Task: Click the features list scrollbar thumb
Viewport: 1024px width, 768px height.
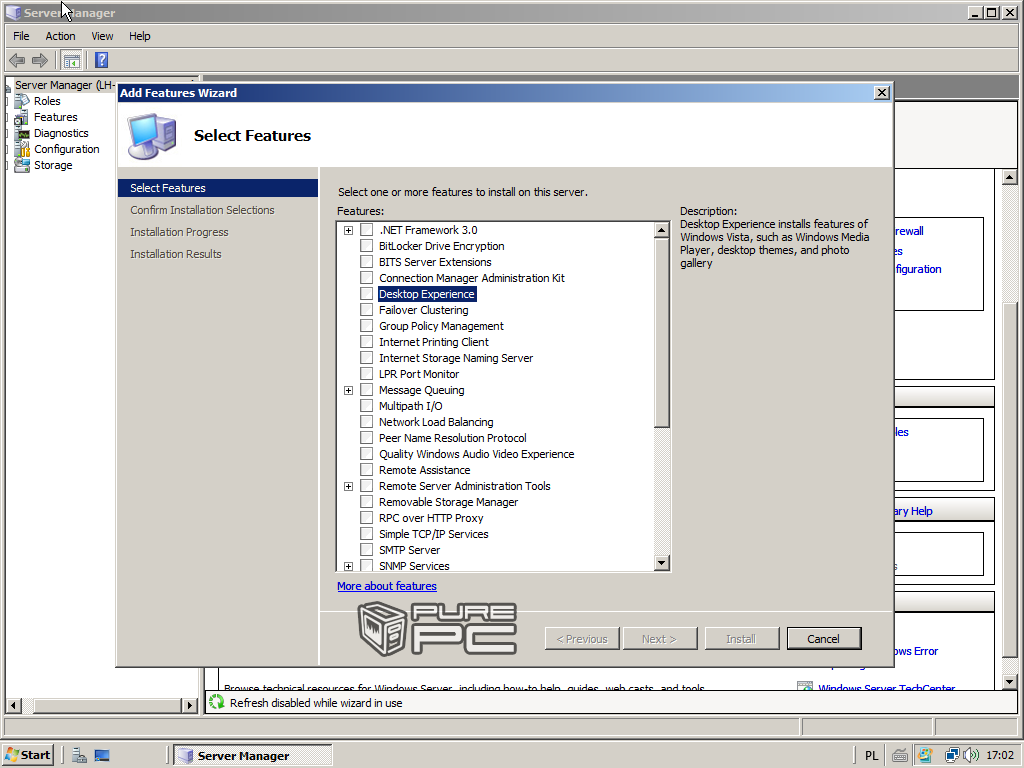Action: [662, 333]
